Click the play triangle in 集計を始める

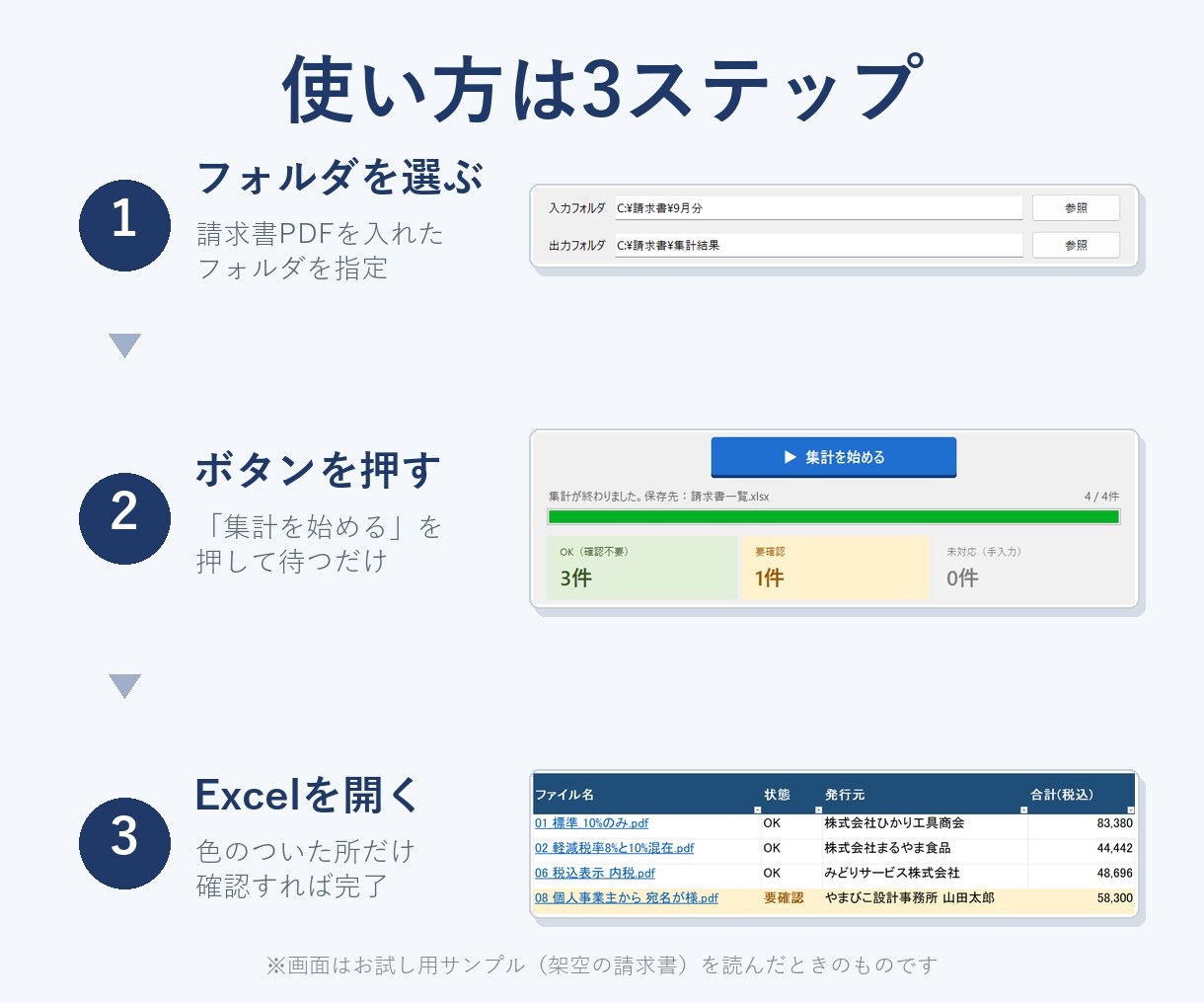click(x=790, y=457)
